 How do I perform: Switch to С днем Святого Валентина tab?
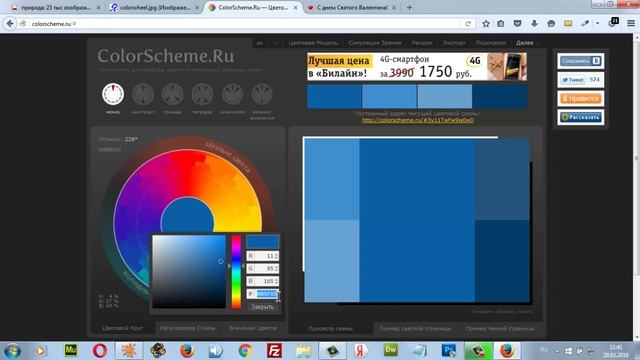352,7
